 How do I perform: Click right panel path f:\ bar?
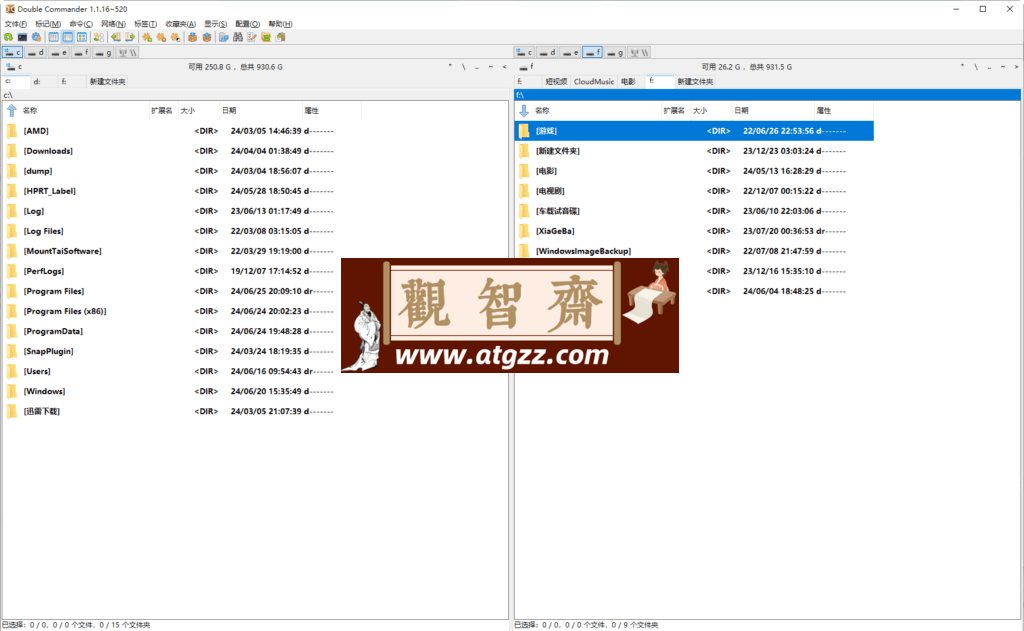pyautogui.click(x=767, y=95)
